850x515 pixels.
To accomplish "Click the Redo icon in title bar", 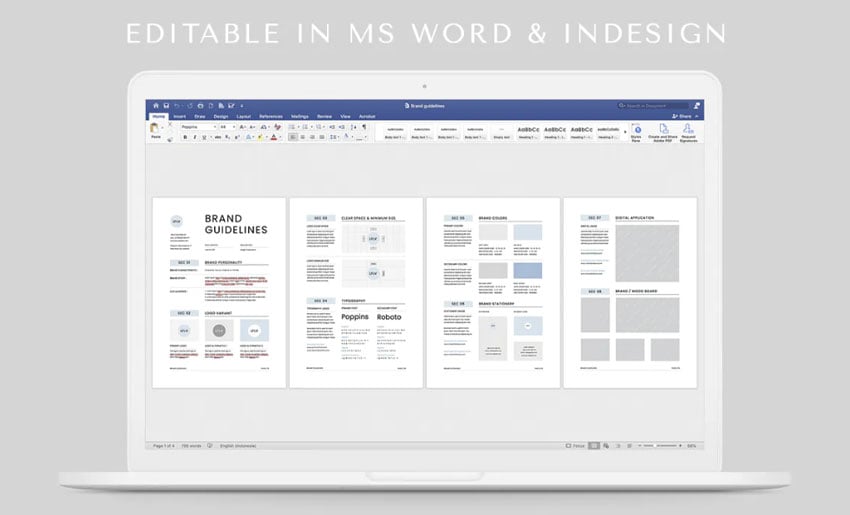I will 190,106.
